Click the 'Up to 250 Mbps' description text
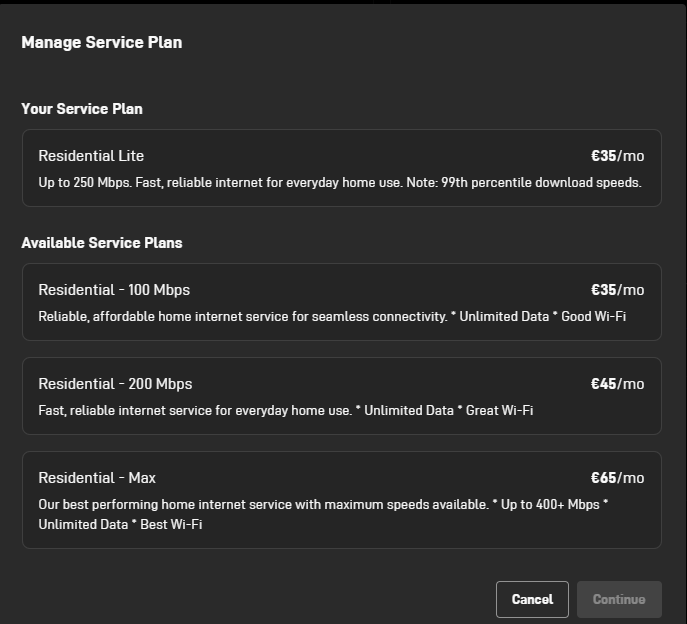687x624 pixels. click(340, 182)
